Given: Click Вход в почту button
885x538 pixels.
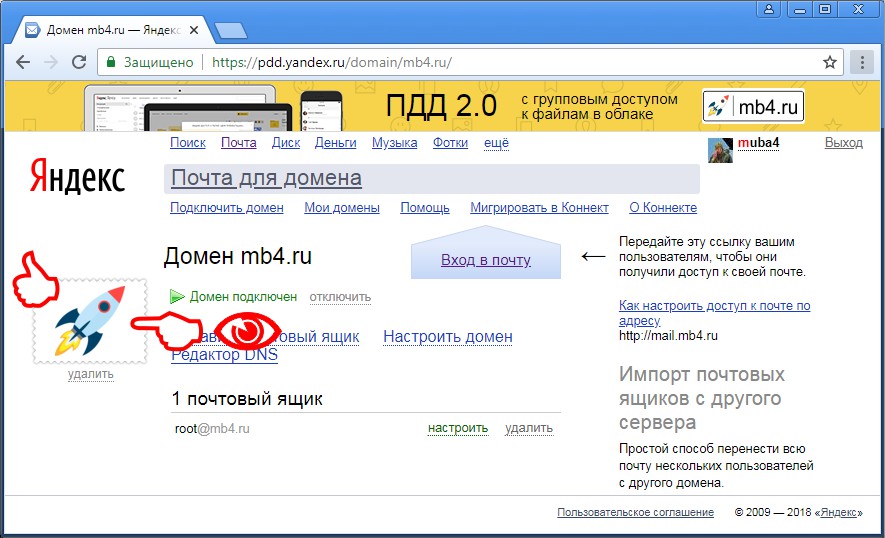Looking at the screenshot, I should 485,260.
